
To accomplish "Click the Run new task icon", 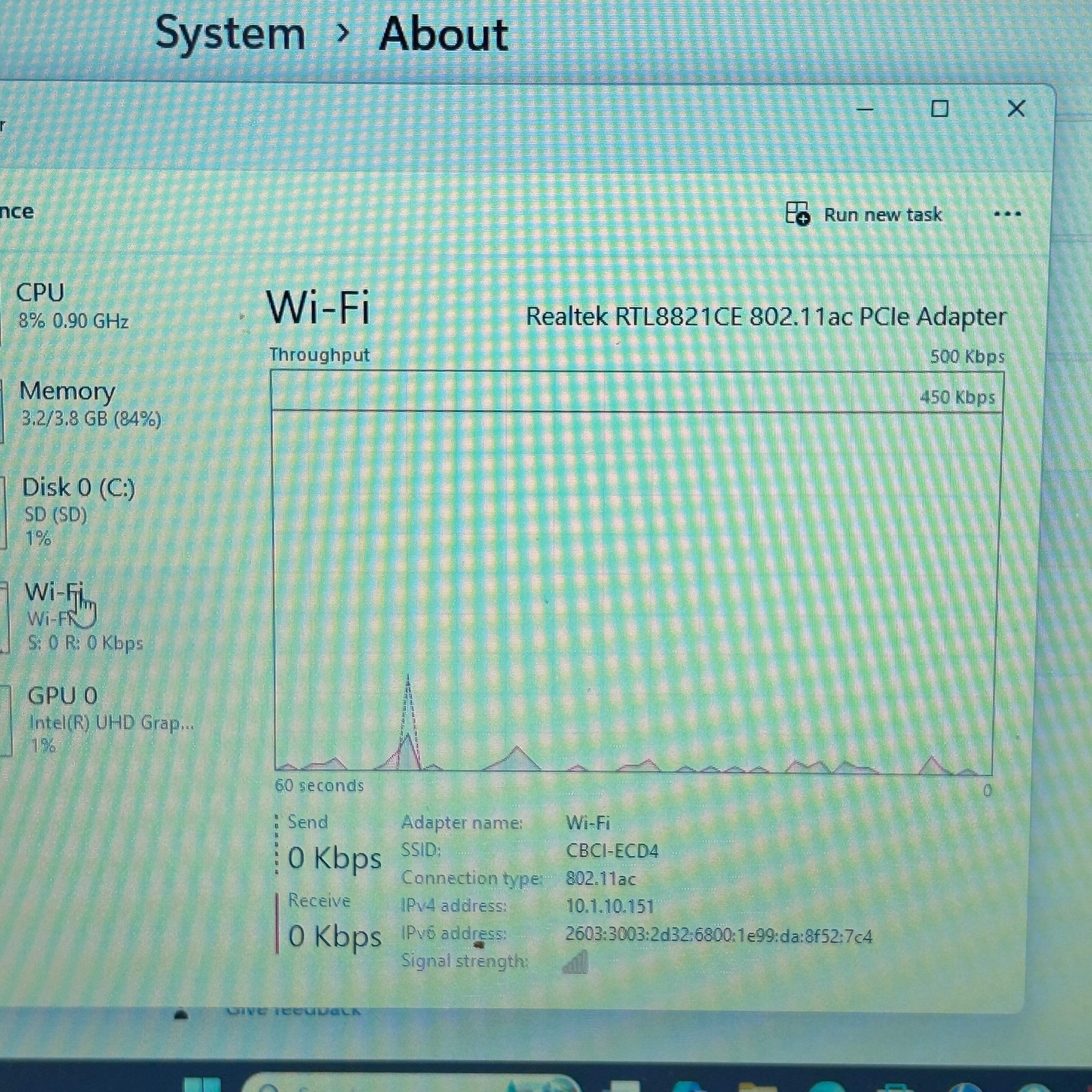I will coord(797,214).
